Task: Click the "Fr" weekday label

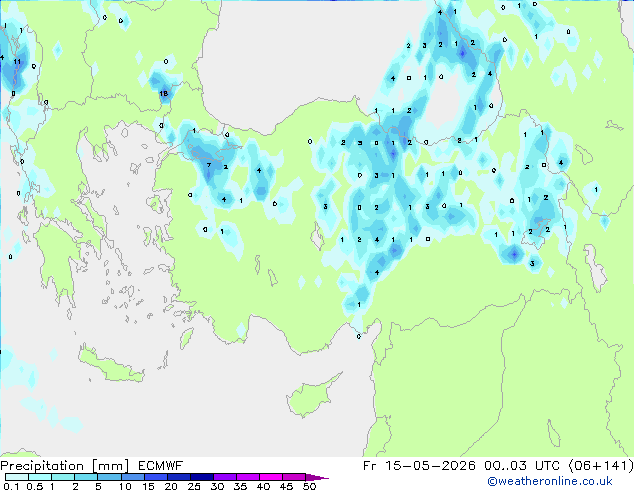Action: tap(370, 466)
